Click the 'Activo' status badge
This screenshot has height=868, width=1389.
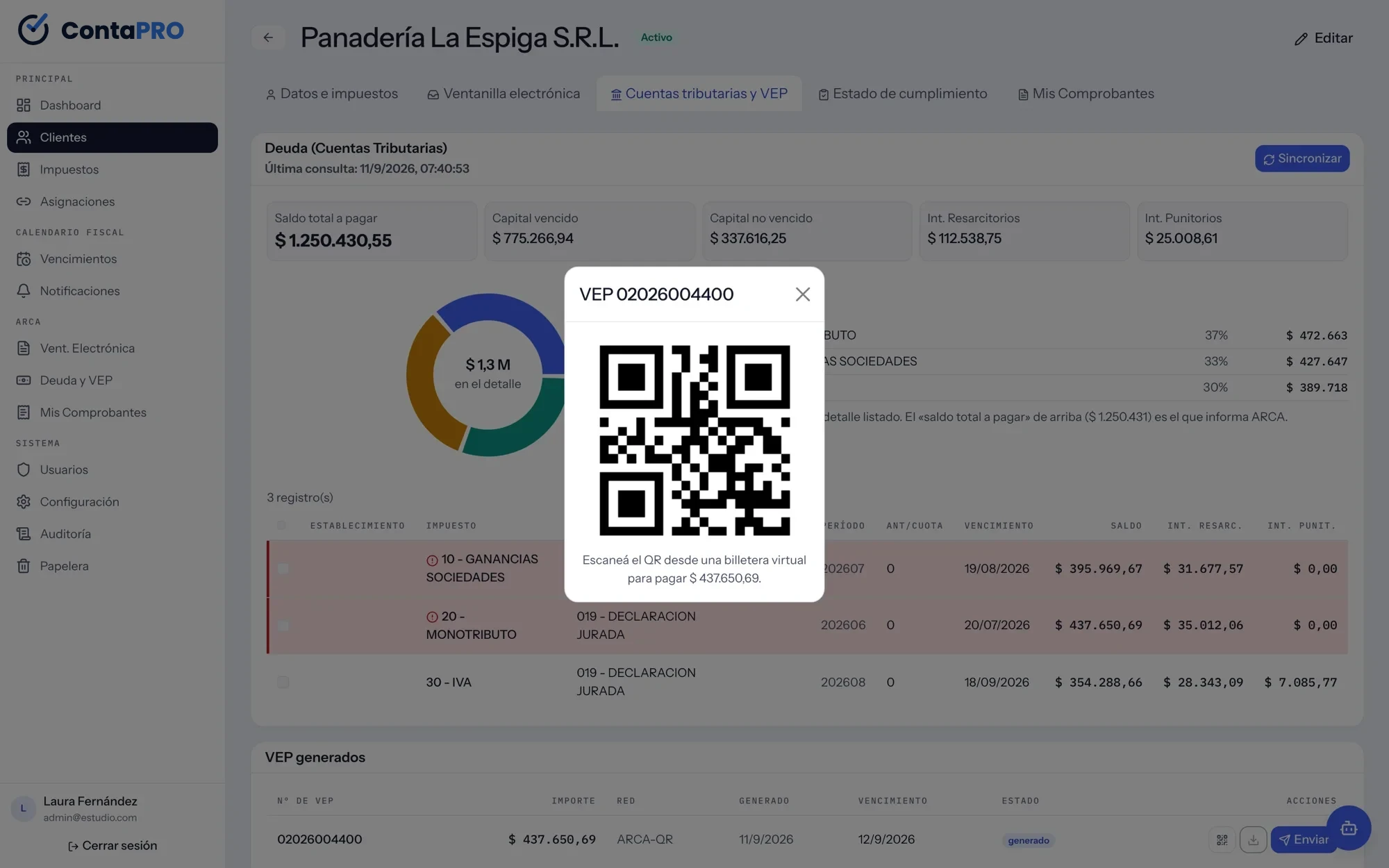656,37
